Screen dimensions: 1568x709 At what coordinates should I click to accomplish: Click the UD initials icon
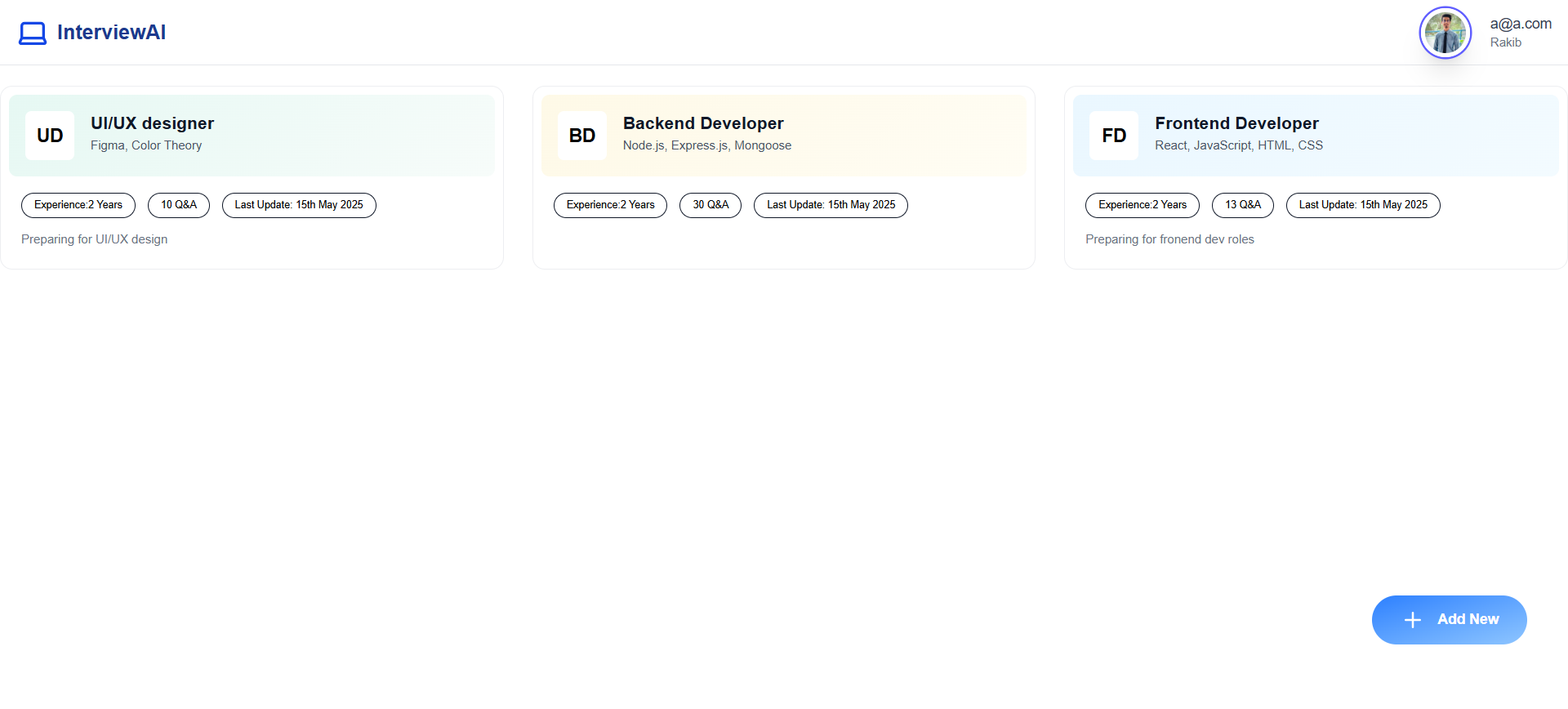point(50,136)
